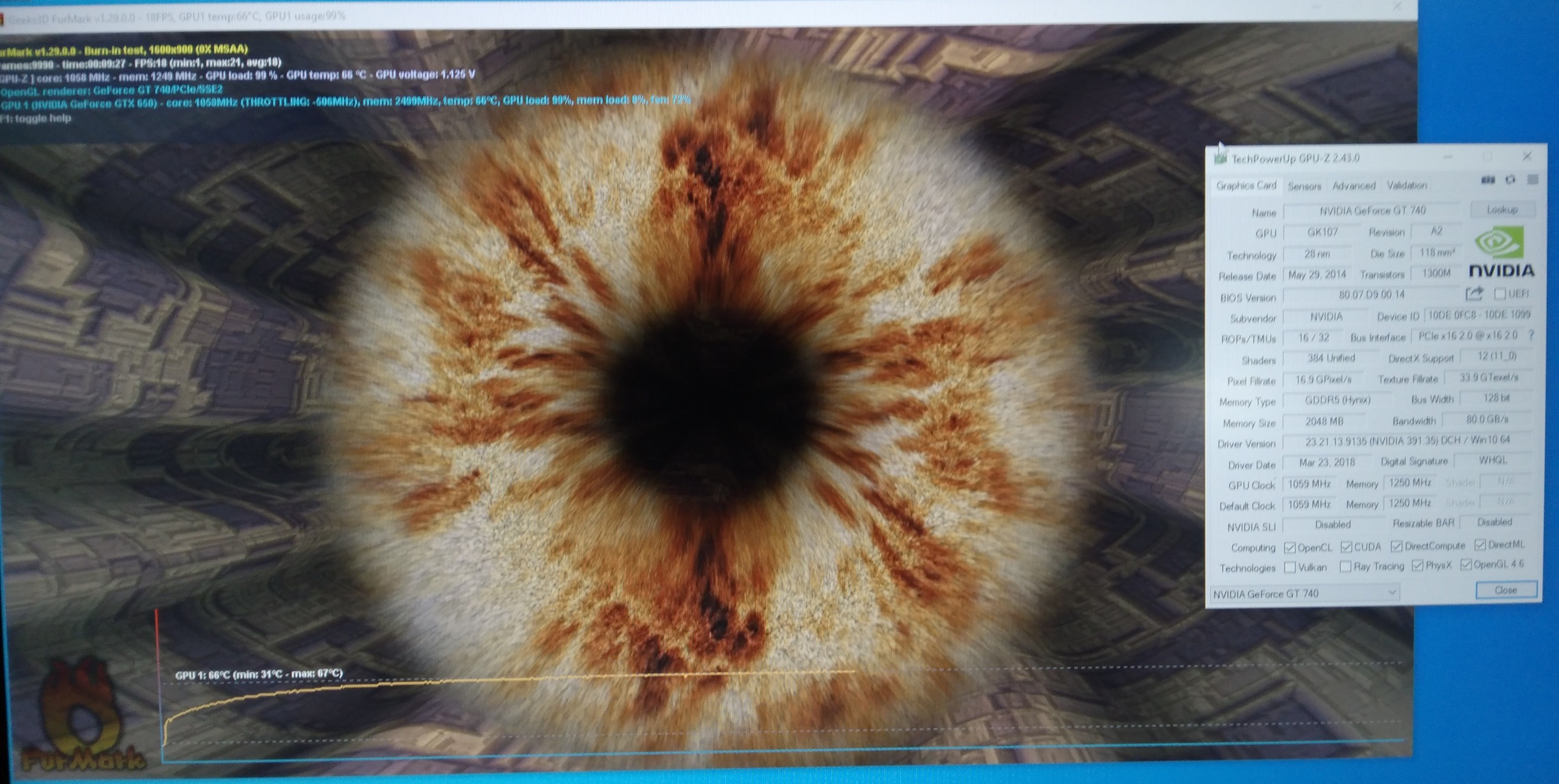Select the Validation tab
Viewport: 1559px width, 784px height.
[1407, 185]
